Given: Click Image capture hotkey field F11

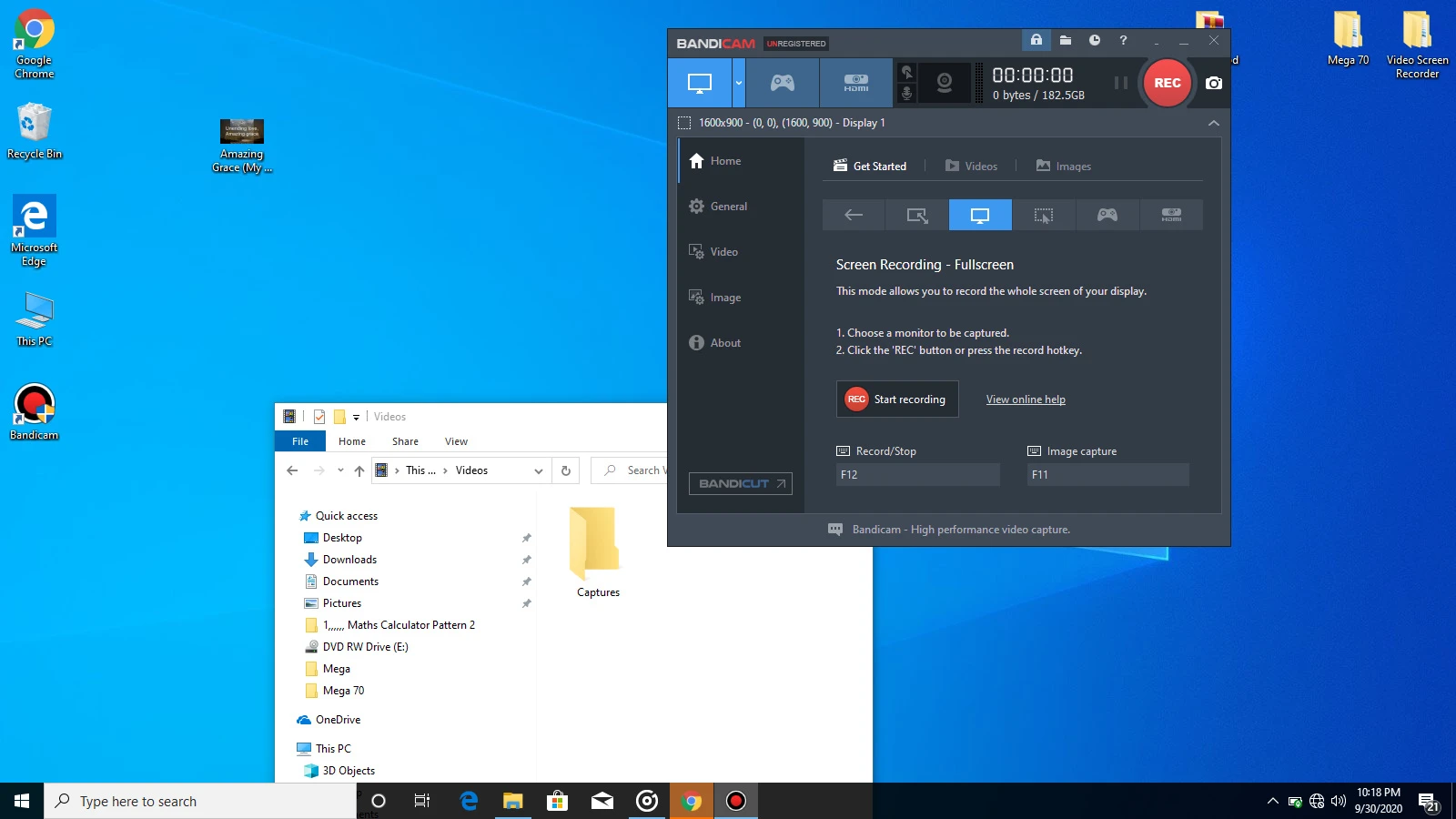Looking at the screenshot, I should 1107,474.
